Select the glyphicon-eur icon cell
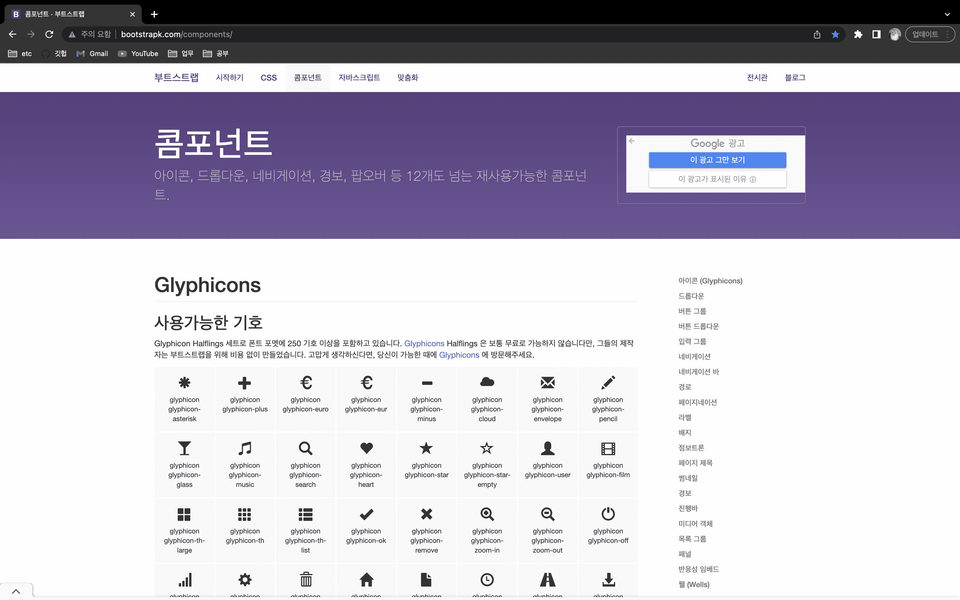Image resolution: width=960 pixels, height=600 pixels. [366, 400]
